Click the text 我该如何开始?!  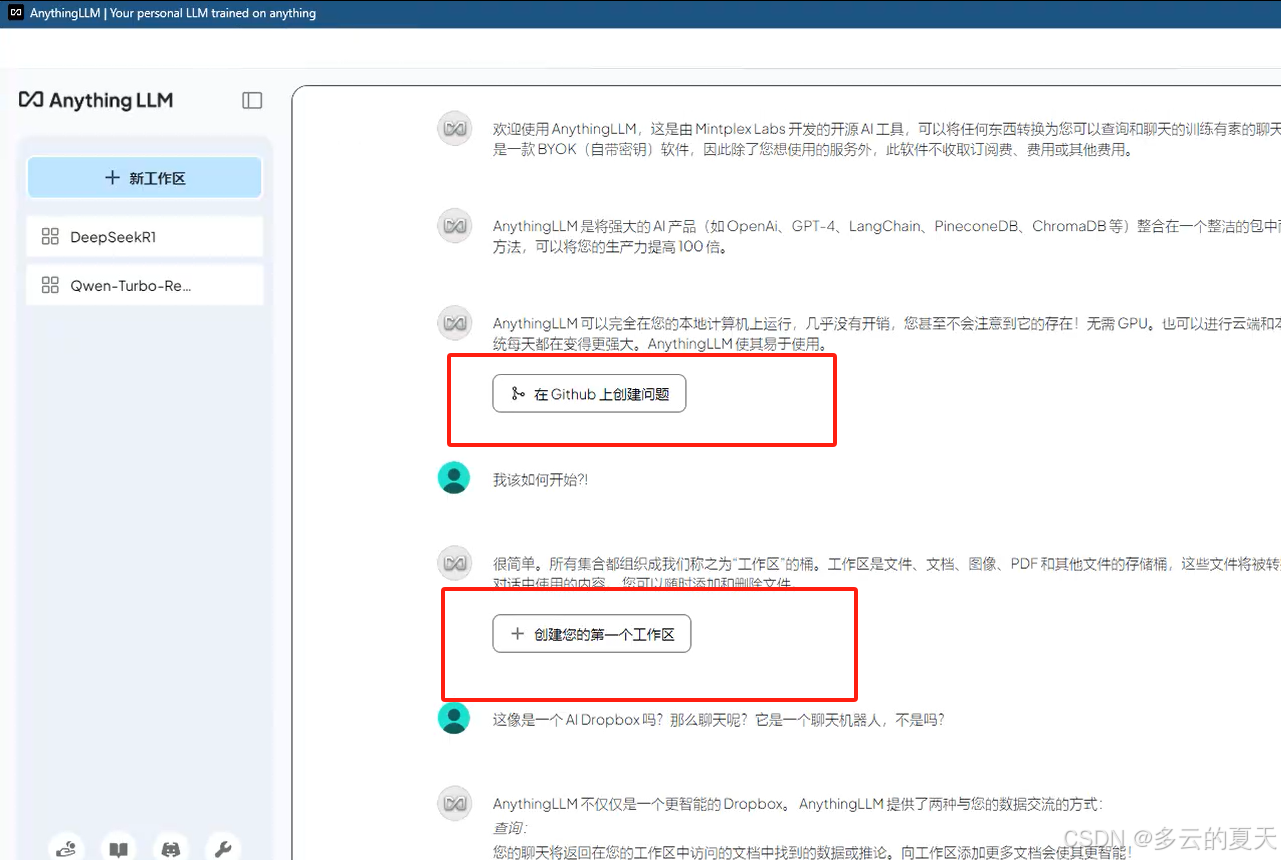pos(540,480)
